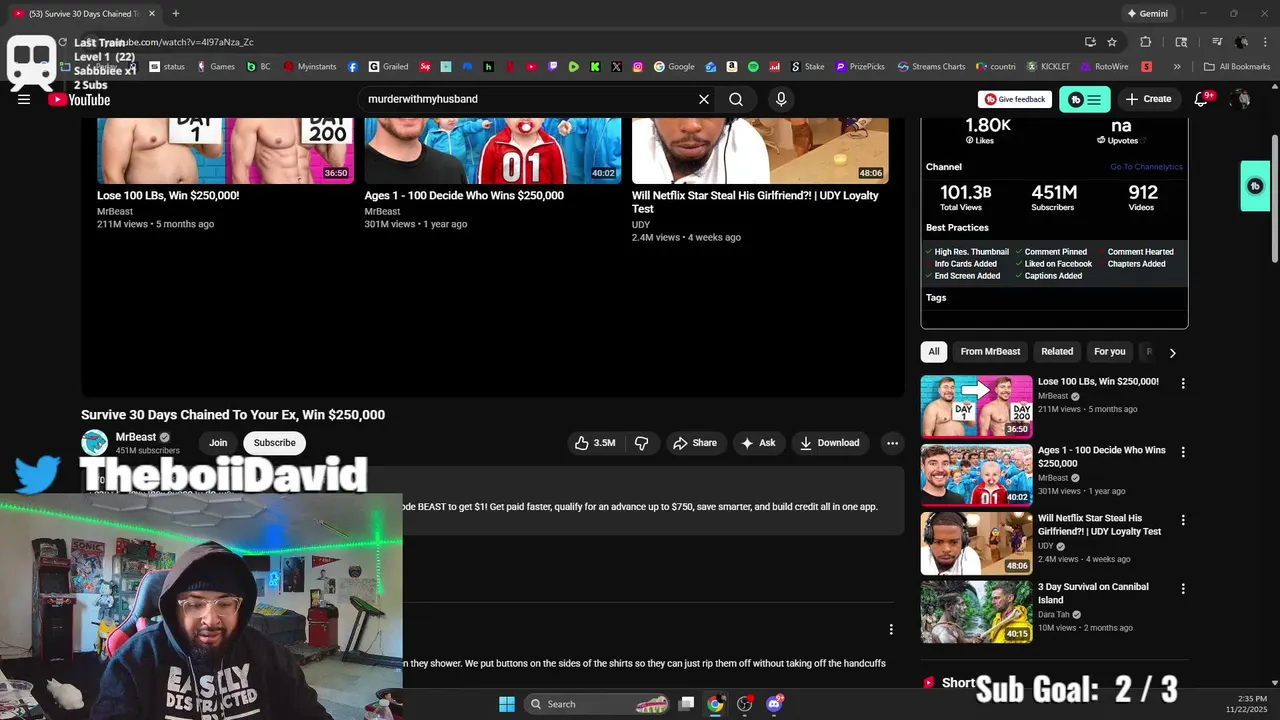1280x720 pixels.
Task: Share the MrBeast video
Action: (695, 443)
